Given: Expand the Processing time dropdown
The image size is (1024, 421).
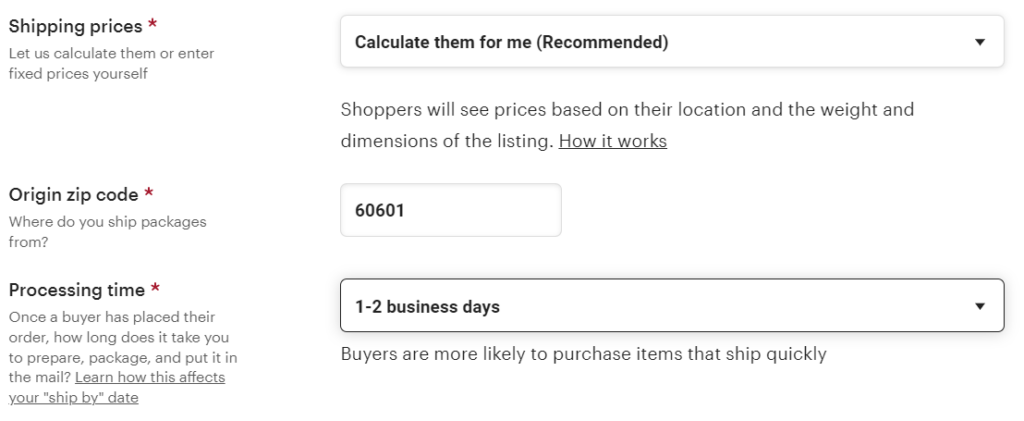Looking at the screenshot, I should point(671,306).
